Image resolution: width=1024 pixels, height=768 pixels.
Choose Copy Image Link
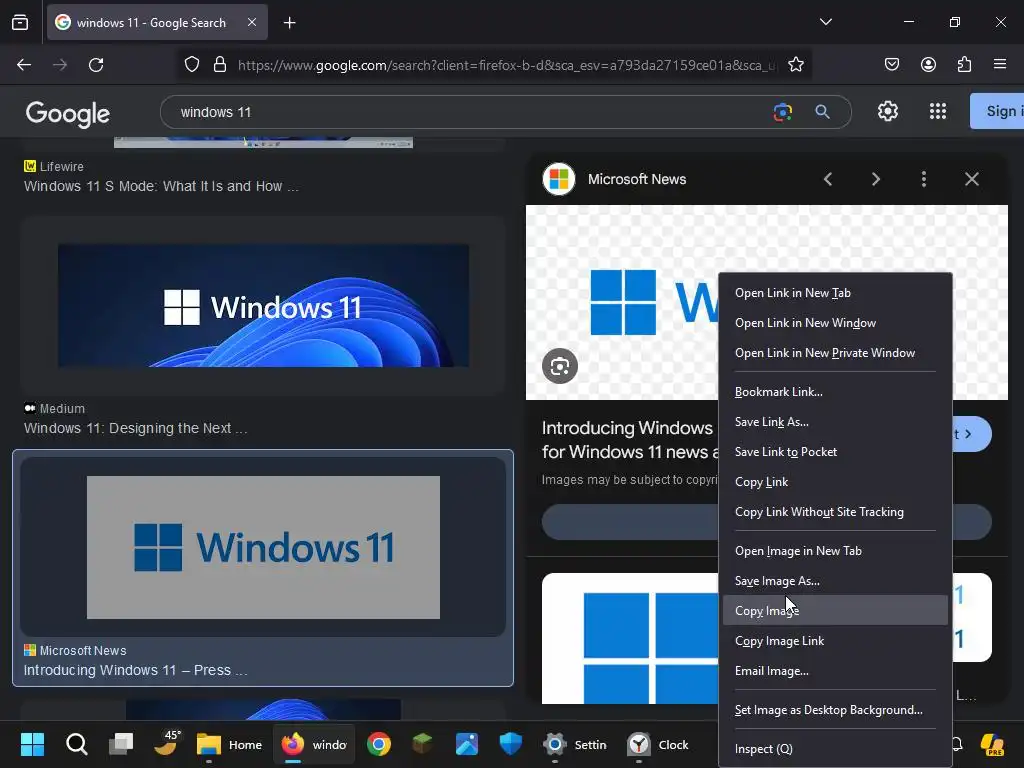click(x=835, y=642)
